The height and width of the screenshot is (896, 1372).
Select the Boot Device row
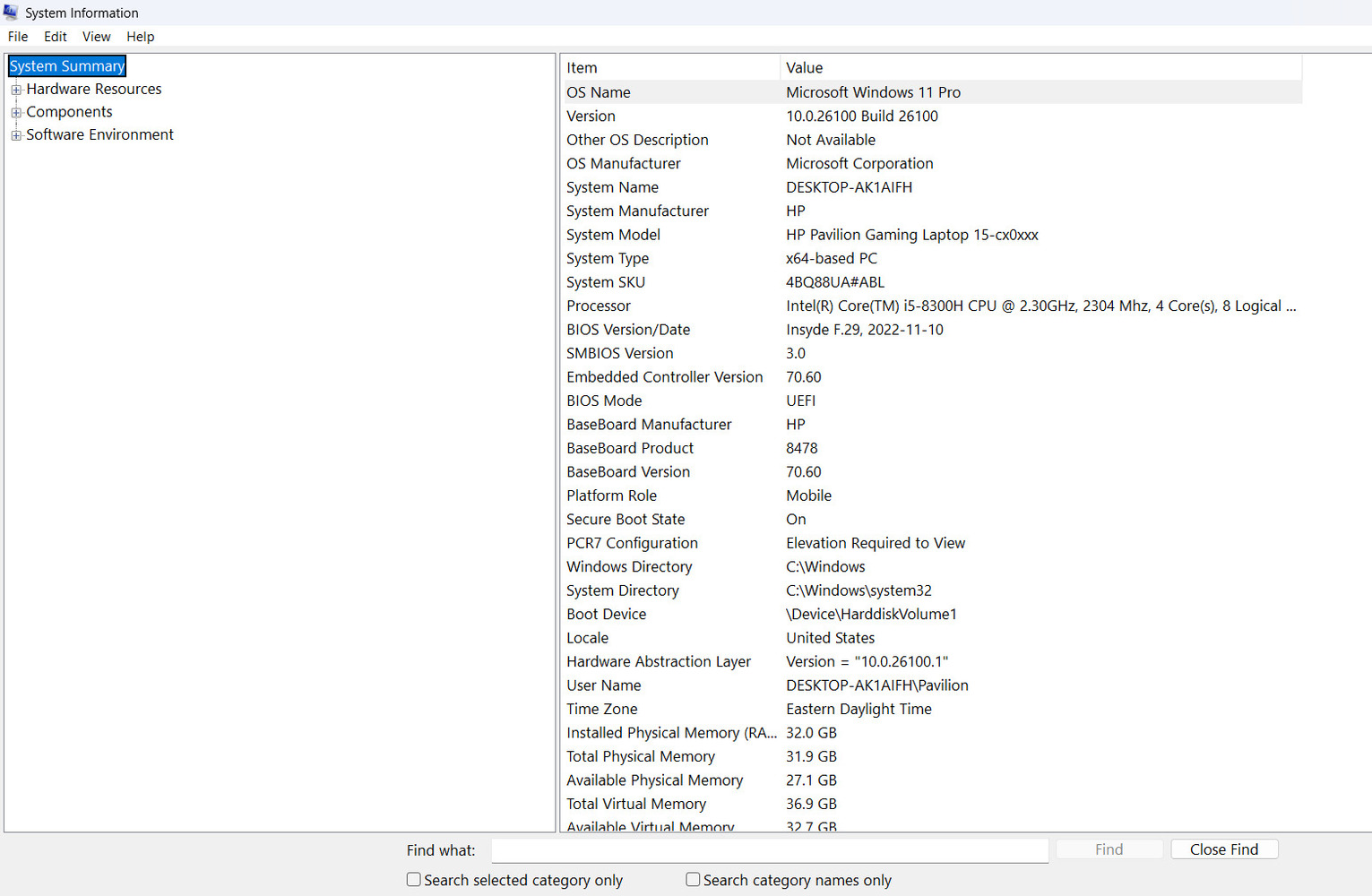pos(932,615)
